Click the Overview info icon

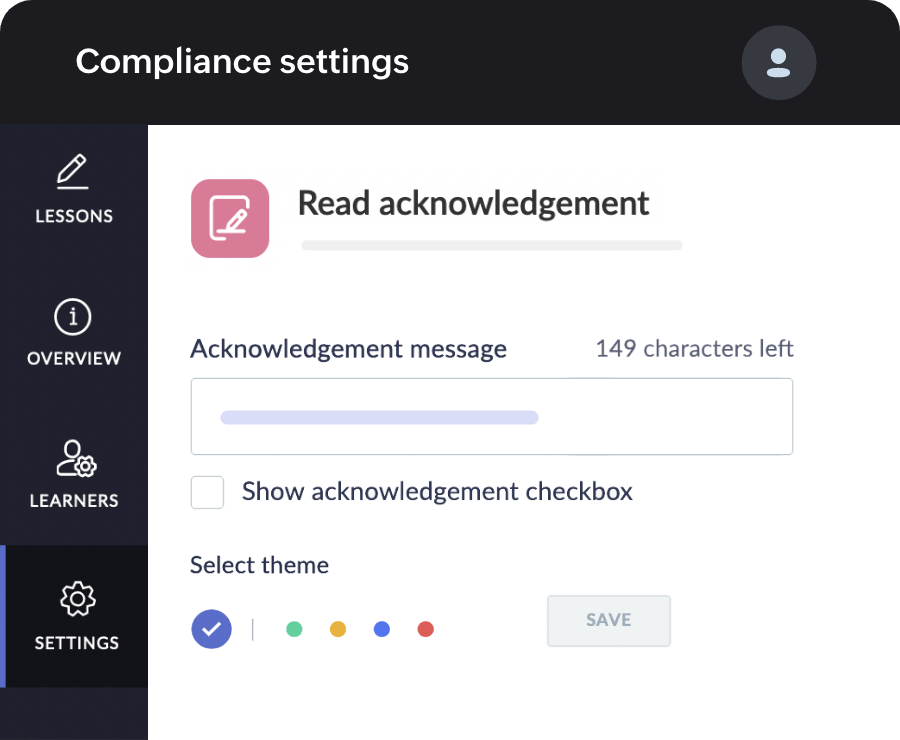pos(73,318)
